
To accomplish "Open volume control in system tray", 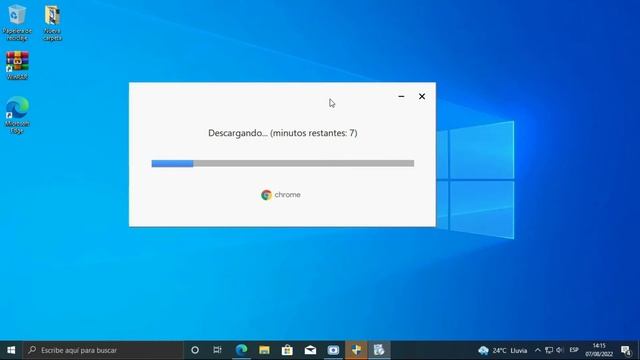I will [559, 350].
